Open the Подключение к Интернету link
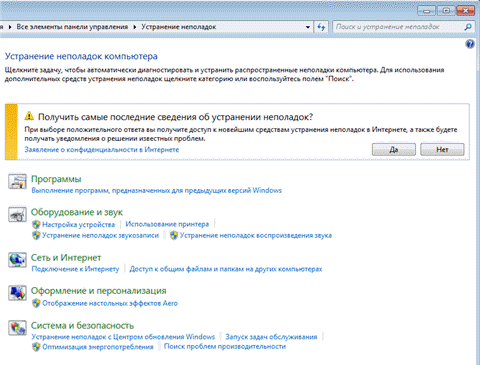 click(x=75, y=269)
